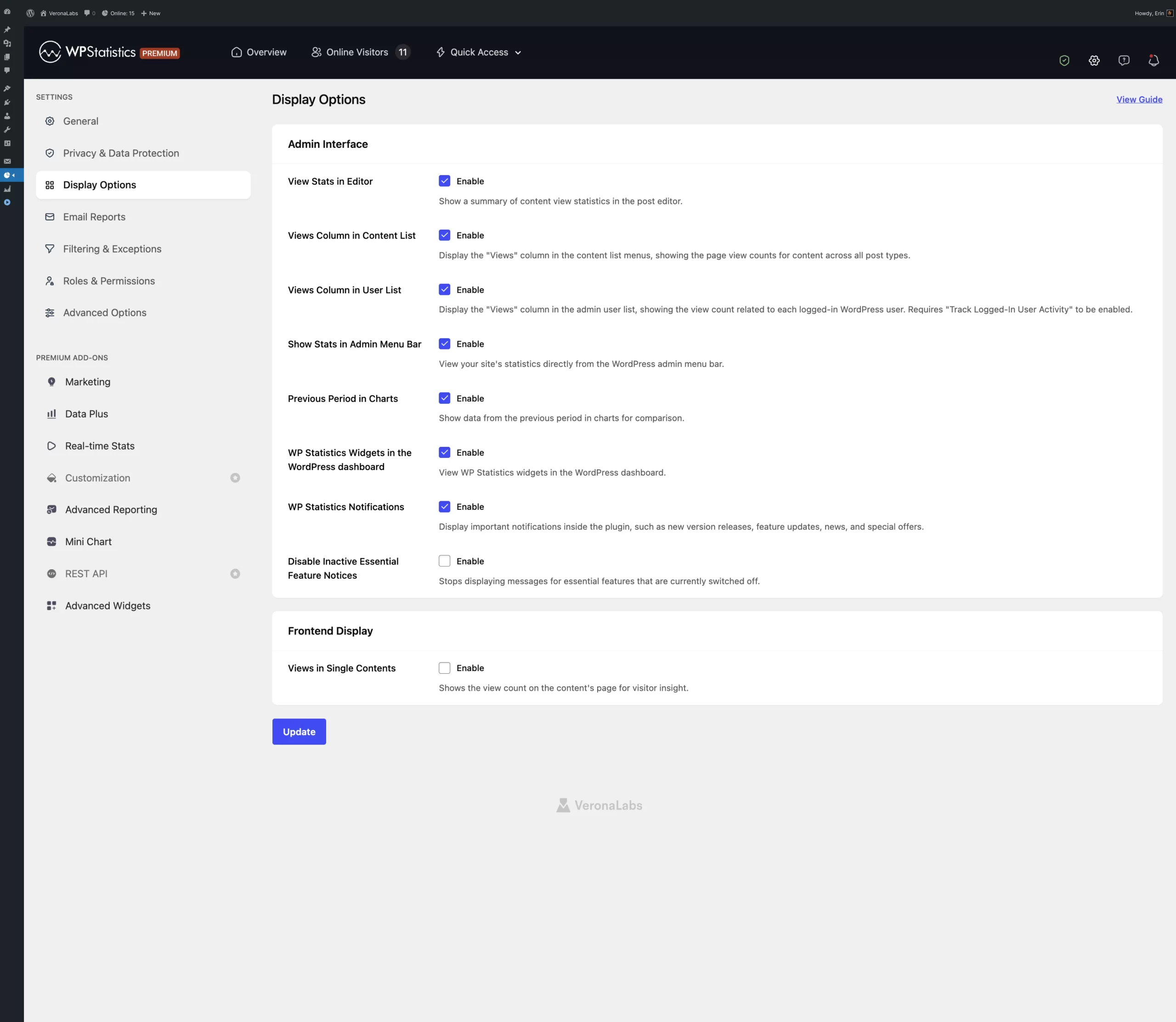Screen dimensions: 1176x1022
Task: Open the Mini Chart add-on
Action: coord(143,542)
